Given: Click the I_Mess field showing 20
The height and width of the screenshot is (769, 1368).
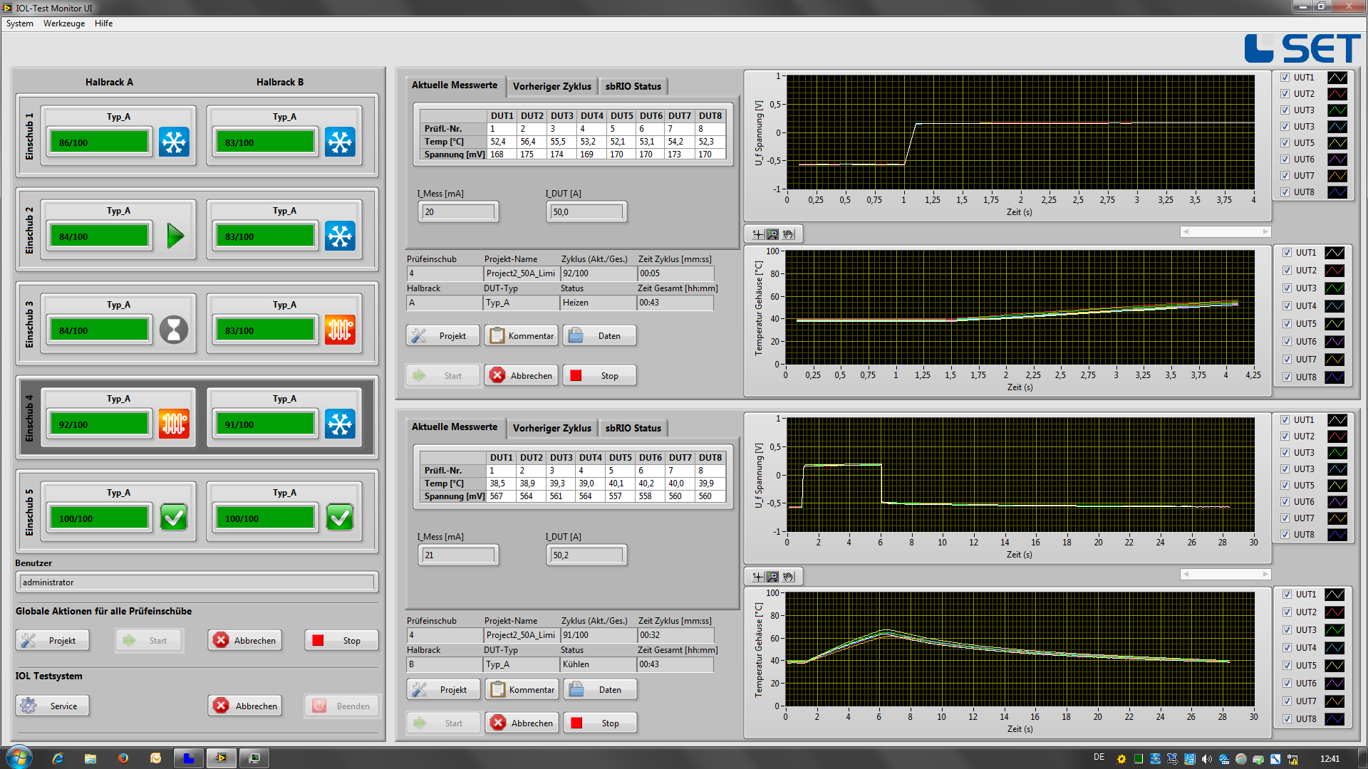Looking at the screenshot, I should pyautogui.click(x=458, y=212).
